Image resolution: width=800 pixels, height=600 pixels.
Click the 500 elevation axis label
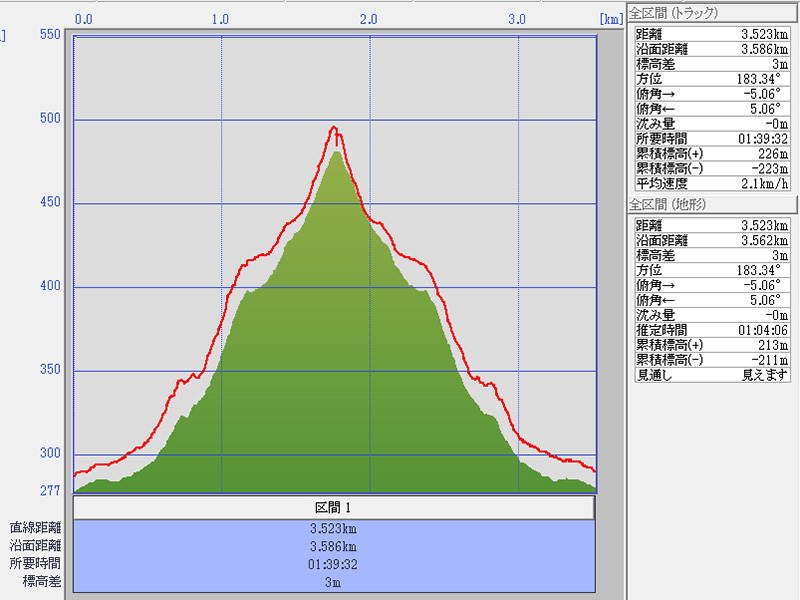49,119
